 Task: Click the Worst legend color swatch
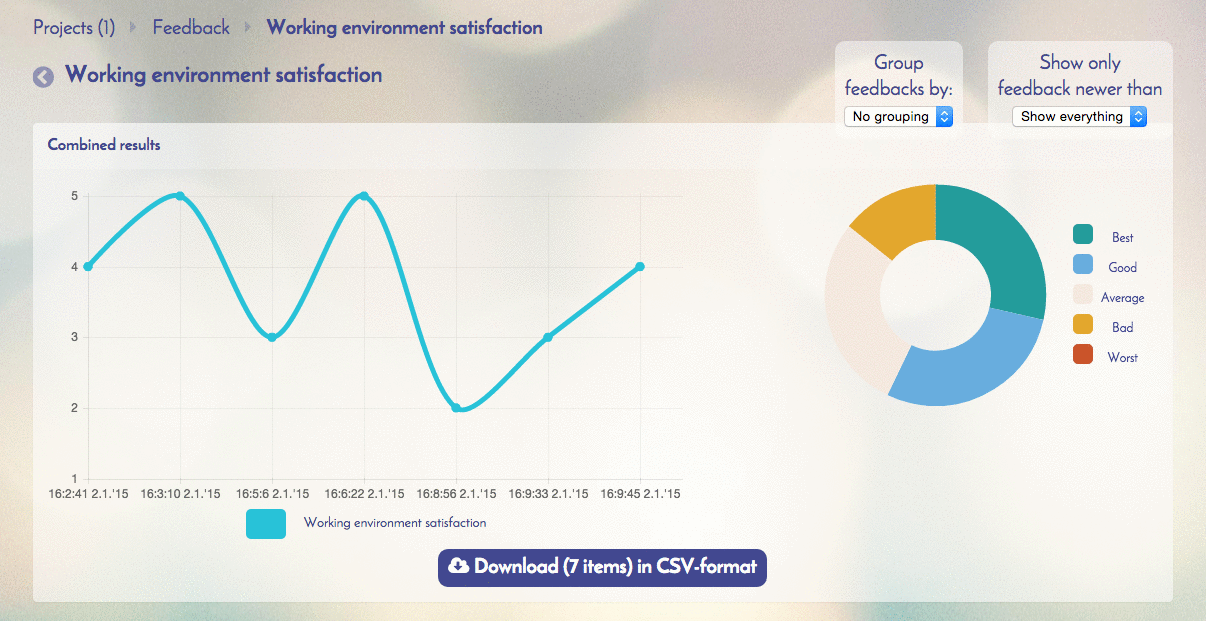point(1083,355)
